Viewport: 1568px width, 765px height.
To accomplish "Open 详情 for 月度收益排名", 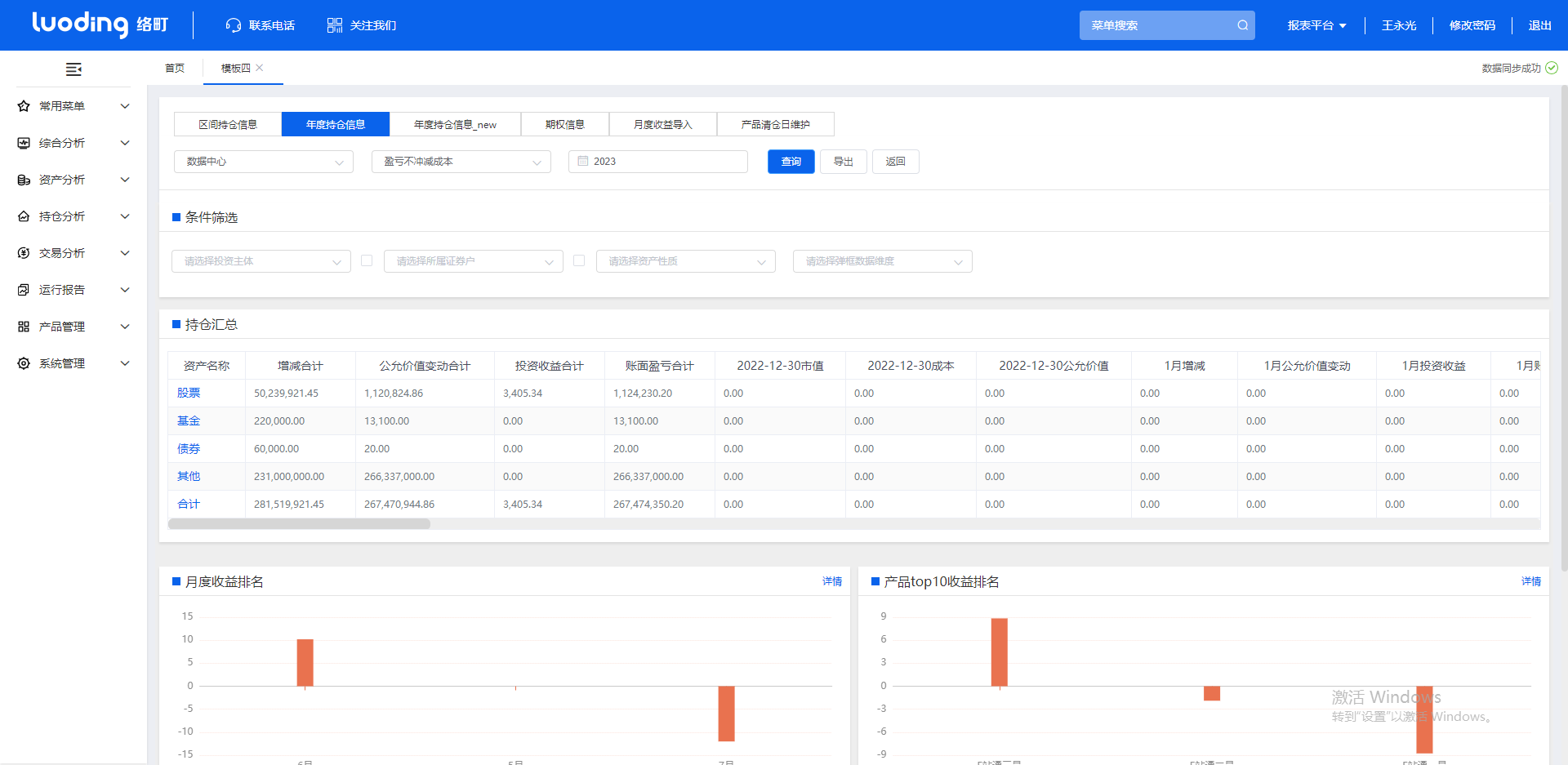I will click(832, 581).
